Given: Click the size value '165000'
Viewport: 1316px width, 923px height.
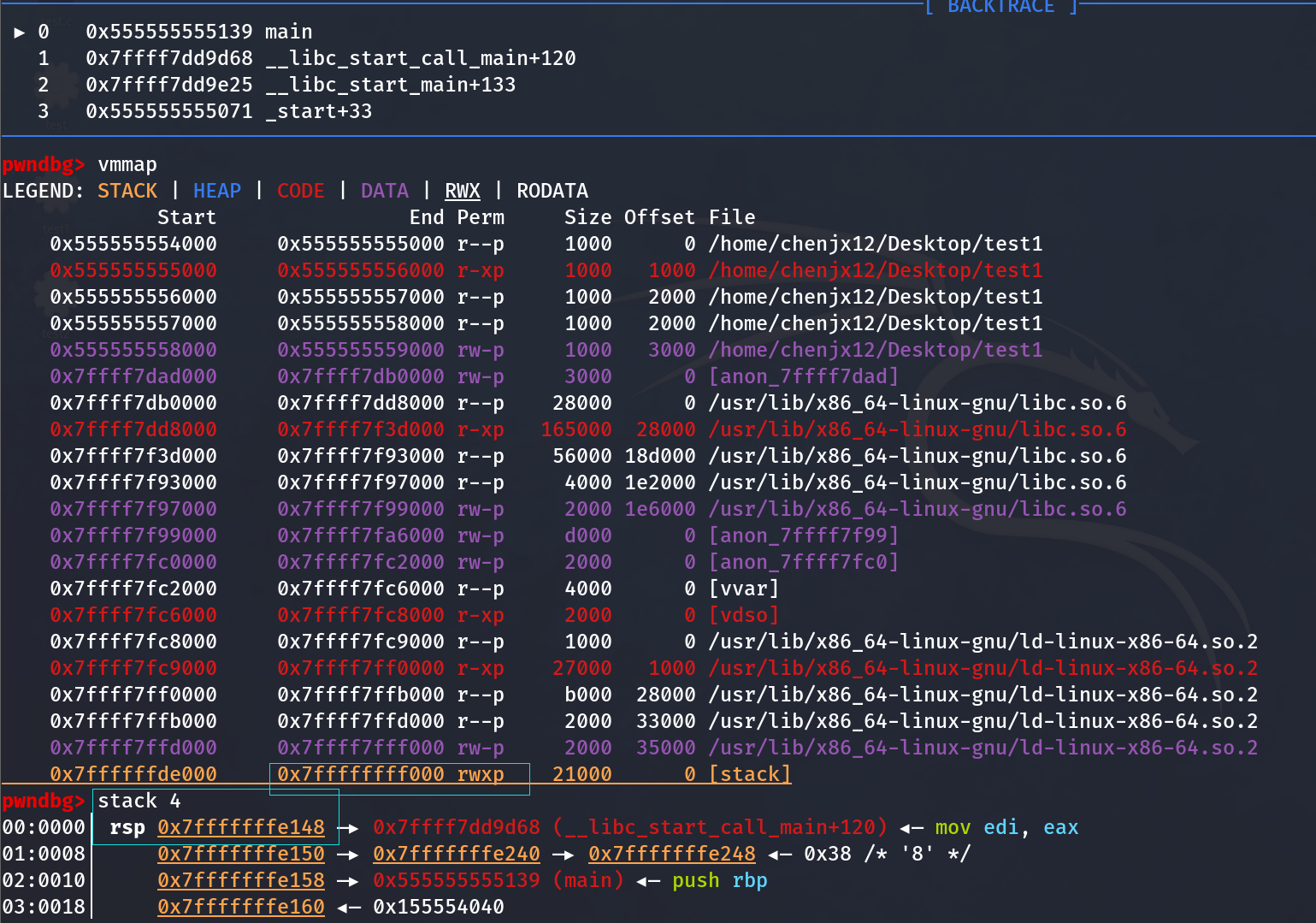Looking at the screenshot, I should pyautogui.click(x=576, y=429).
